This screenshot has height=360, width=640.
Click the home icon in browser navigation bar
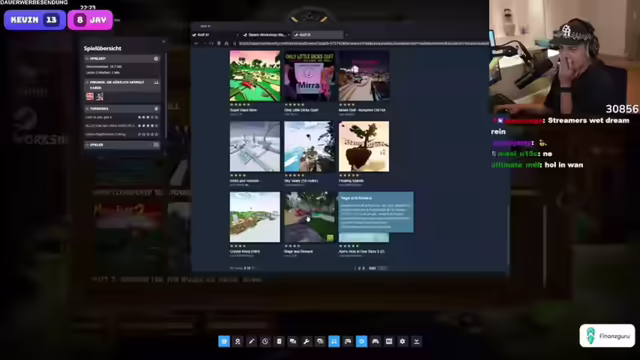click(x=227, y=43)
